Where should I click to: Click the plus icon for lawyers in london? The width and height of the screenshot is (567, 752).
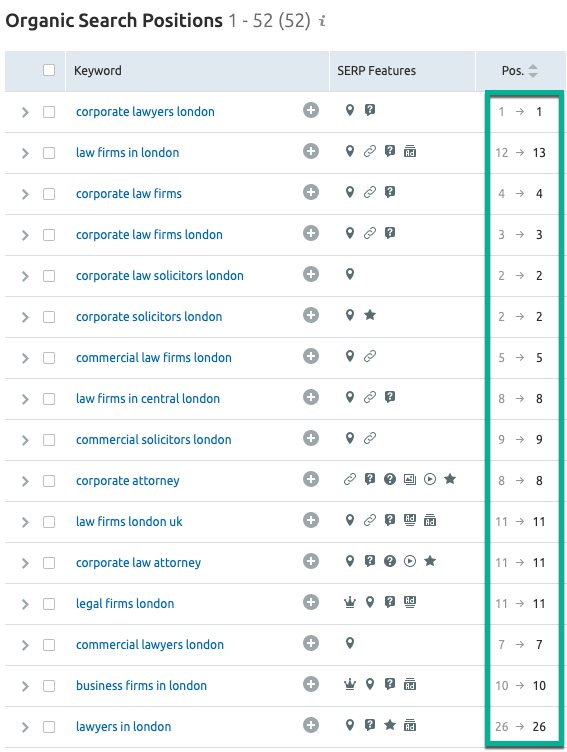(x=311, y=725)
